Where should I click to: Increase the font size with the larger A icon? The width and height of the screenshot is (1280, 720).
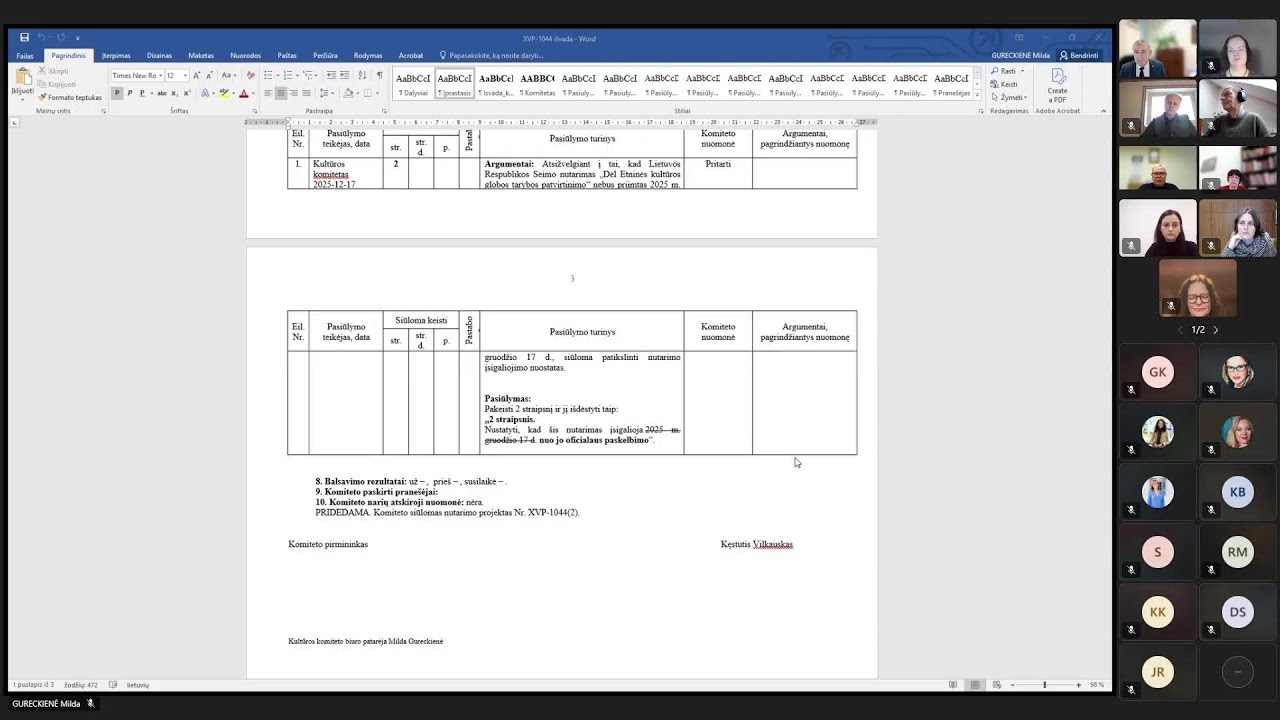tap(196, 76)
